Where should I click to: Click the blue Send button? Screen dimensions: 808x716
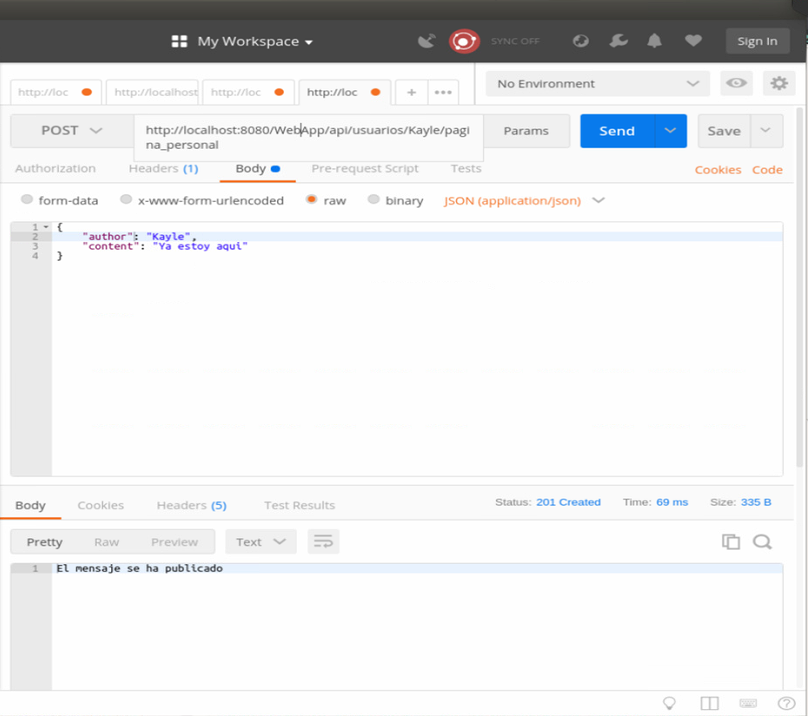[x=617, y=131]
